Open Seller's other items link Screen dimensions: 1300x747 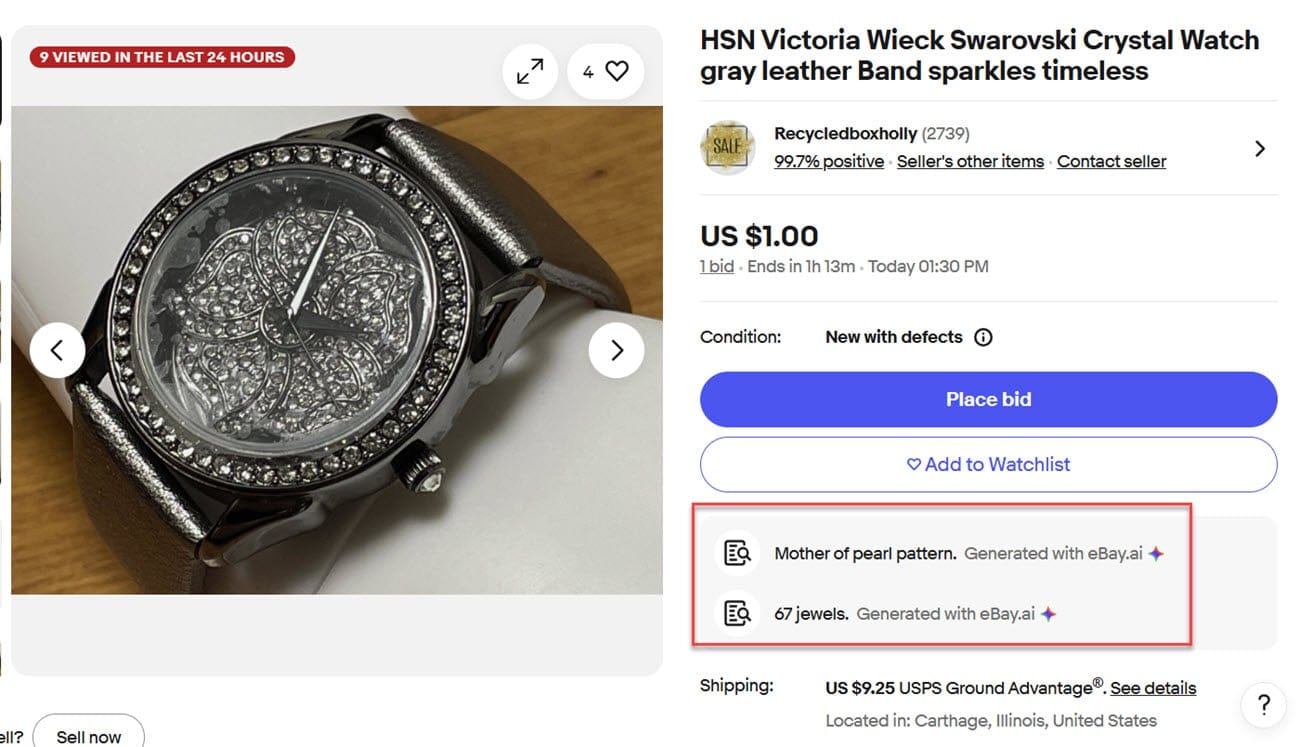pyautogui.click(x=970, y=161)
